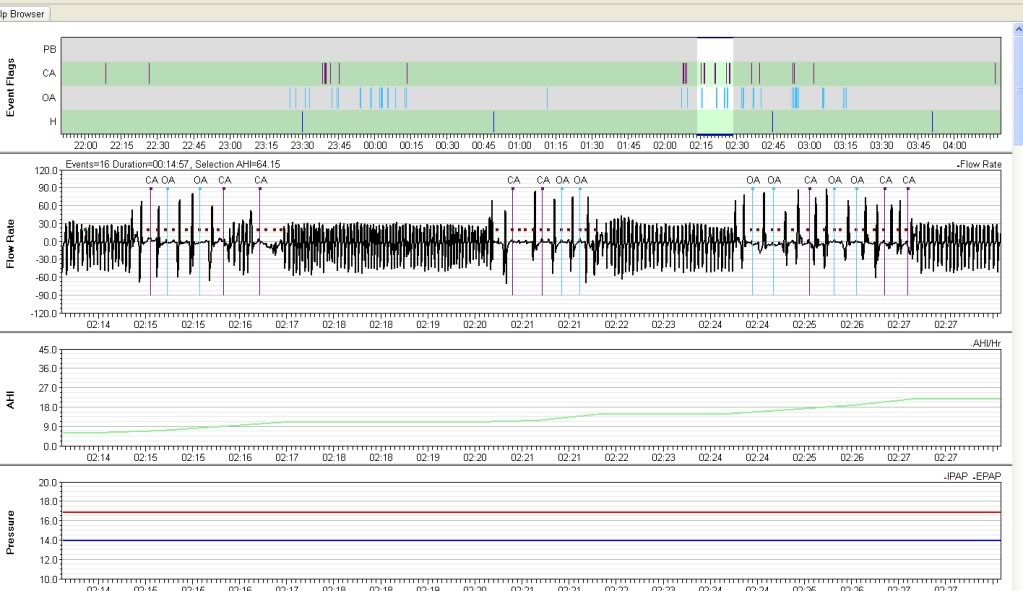Click the PB row label

[50, 49]
